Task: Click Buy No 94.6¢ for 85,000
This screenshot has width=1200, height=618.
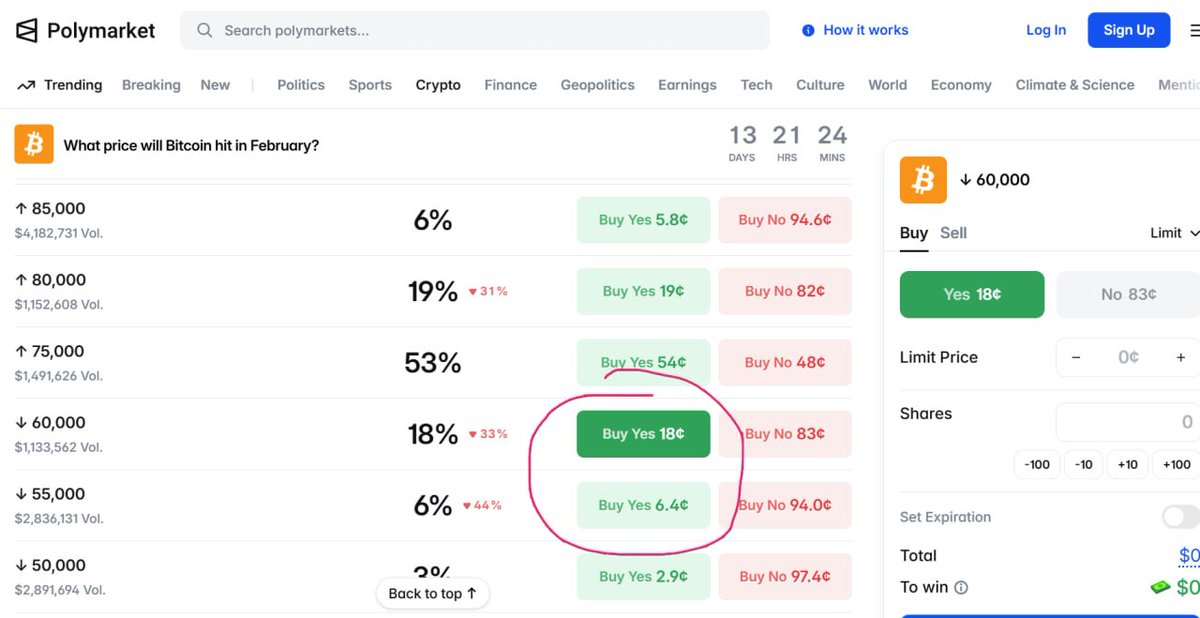Action: click(785, 220)
